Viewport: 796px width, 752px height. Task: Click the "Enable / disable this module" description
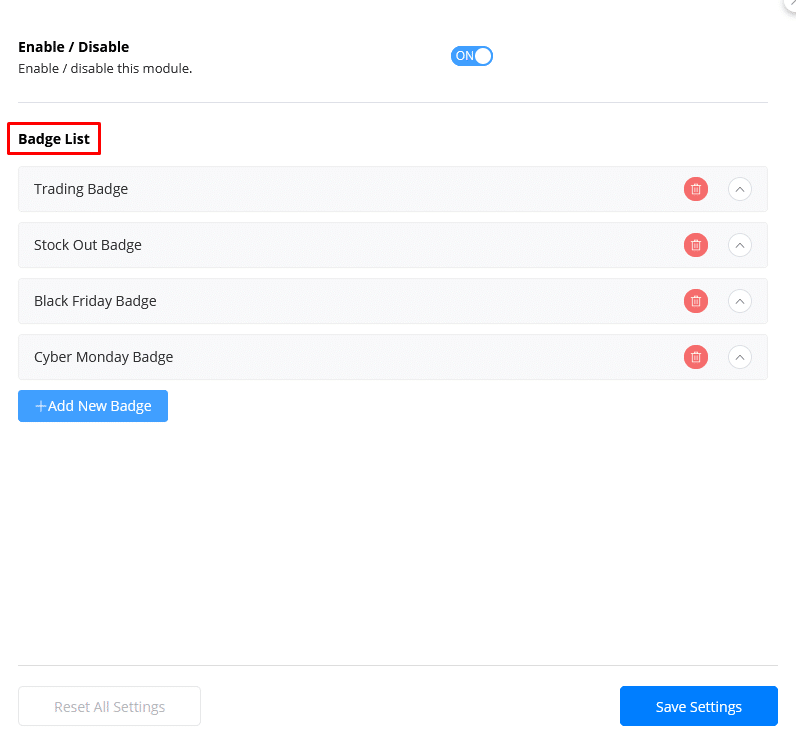click(x=105, y=69)
